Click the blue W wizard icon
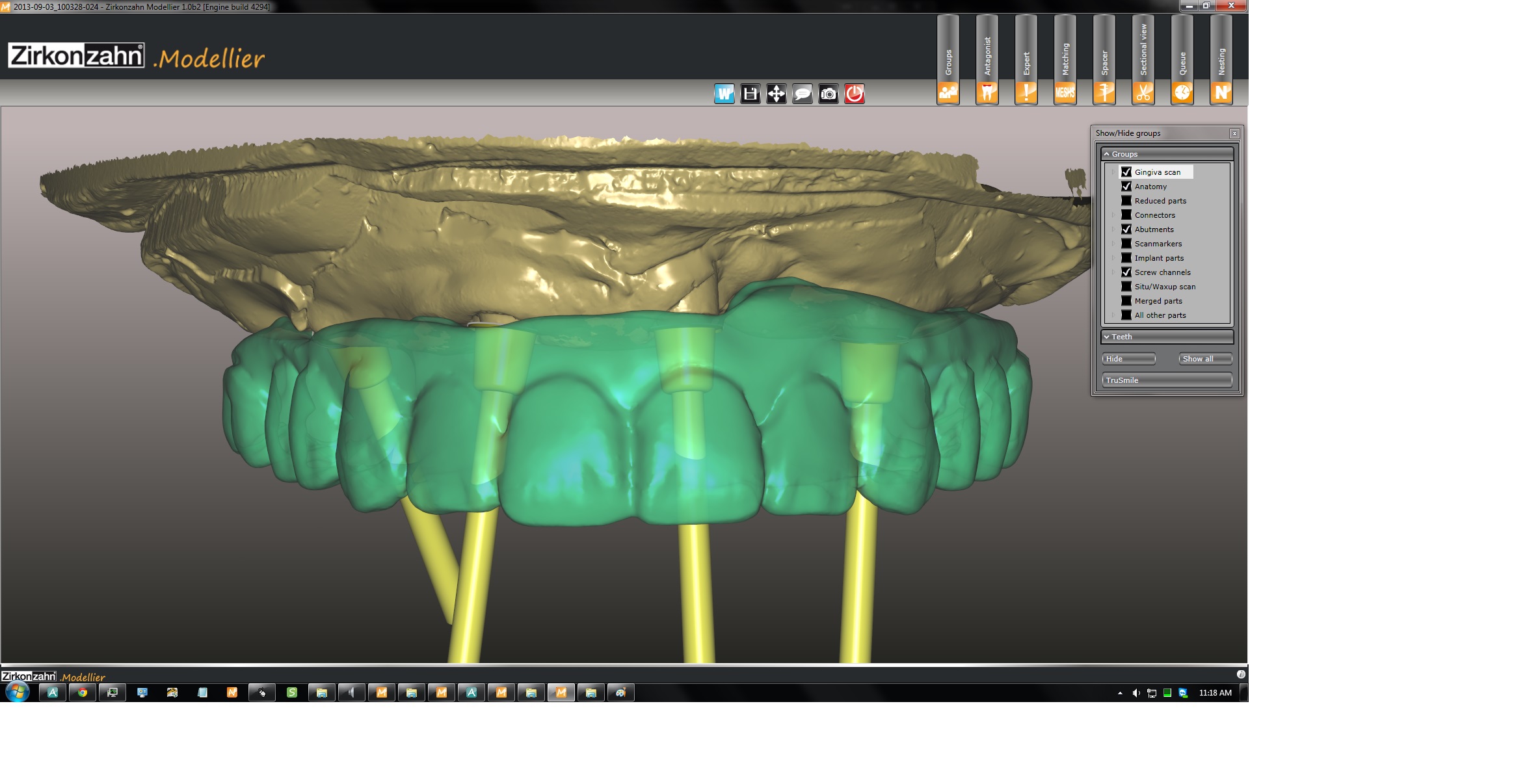 [x=724, y=94]
